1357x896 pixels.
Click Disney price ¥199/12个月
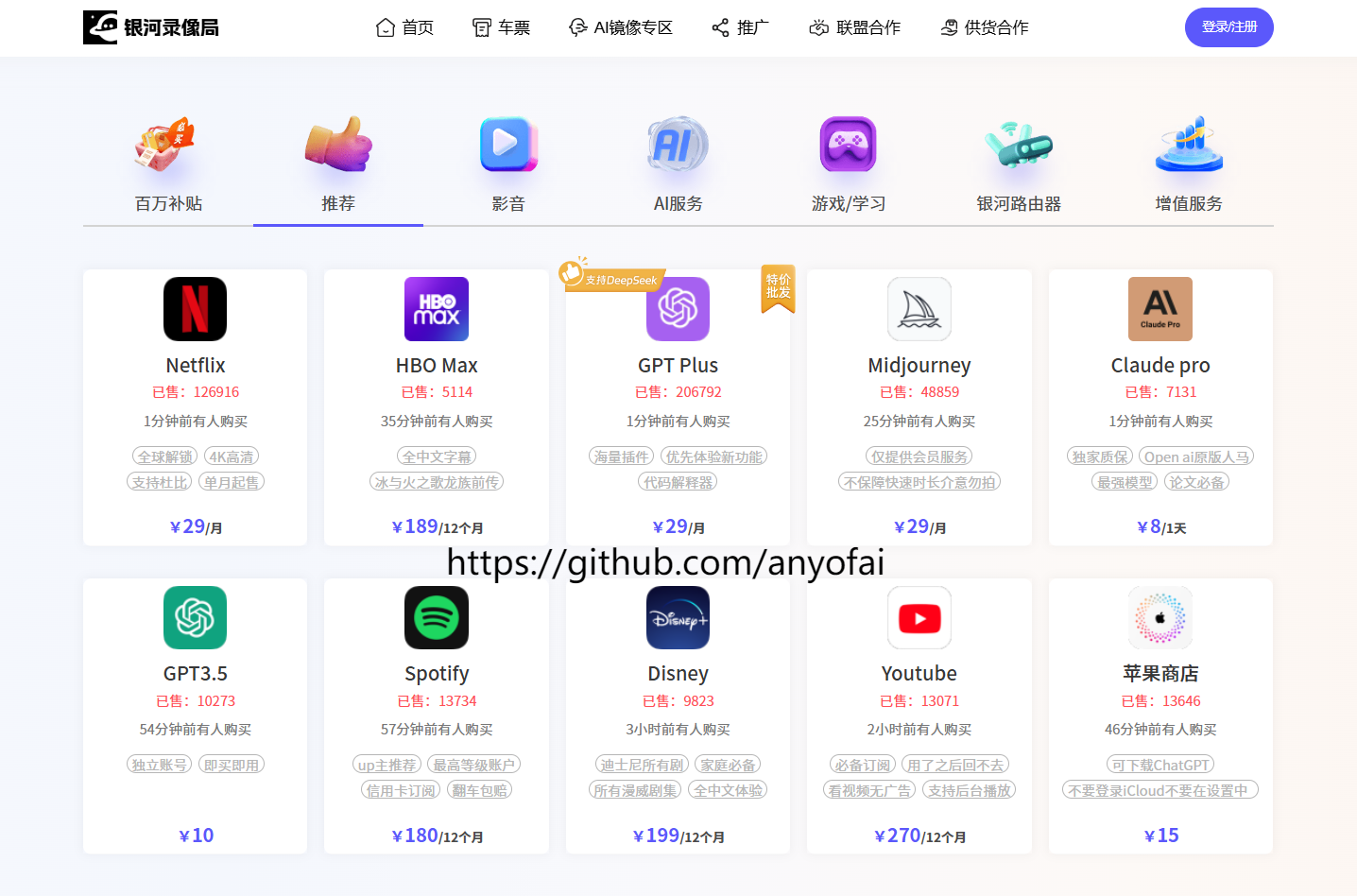(678, 836)
